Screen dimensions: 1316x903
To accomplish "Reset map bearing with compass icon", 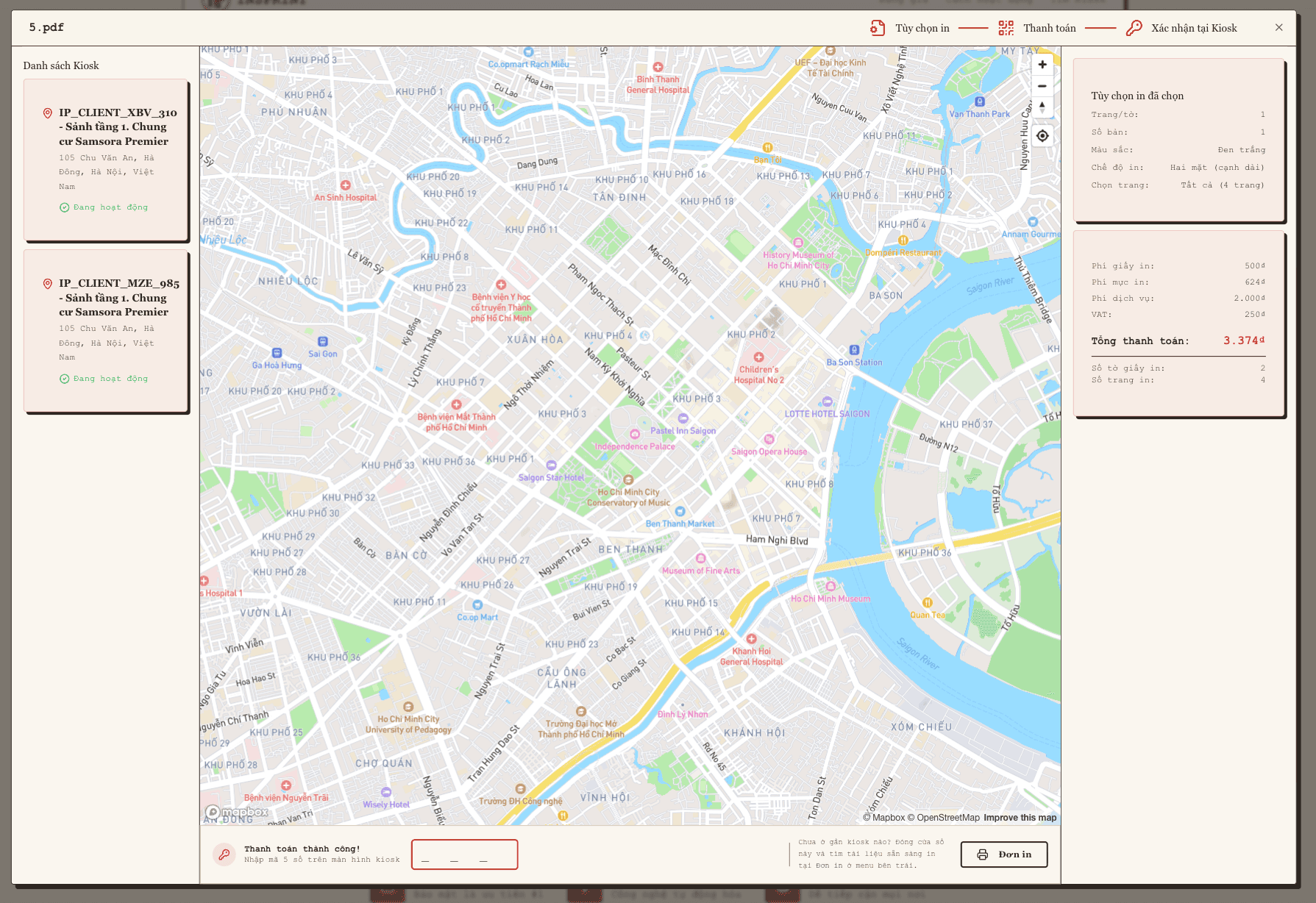I will click(x=1042, y=107).
